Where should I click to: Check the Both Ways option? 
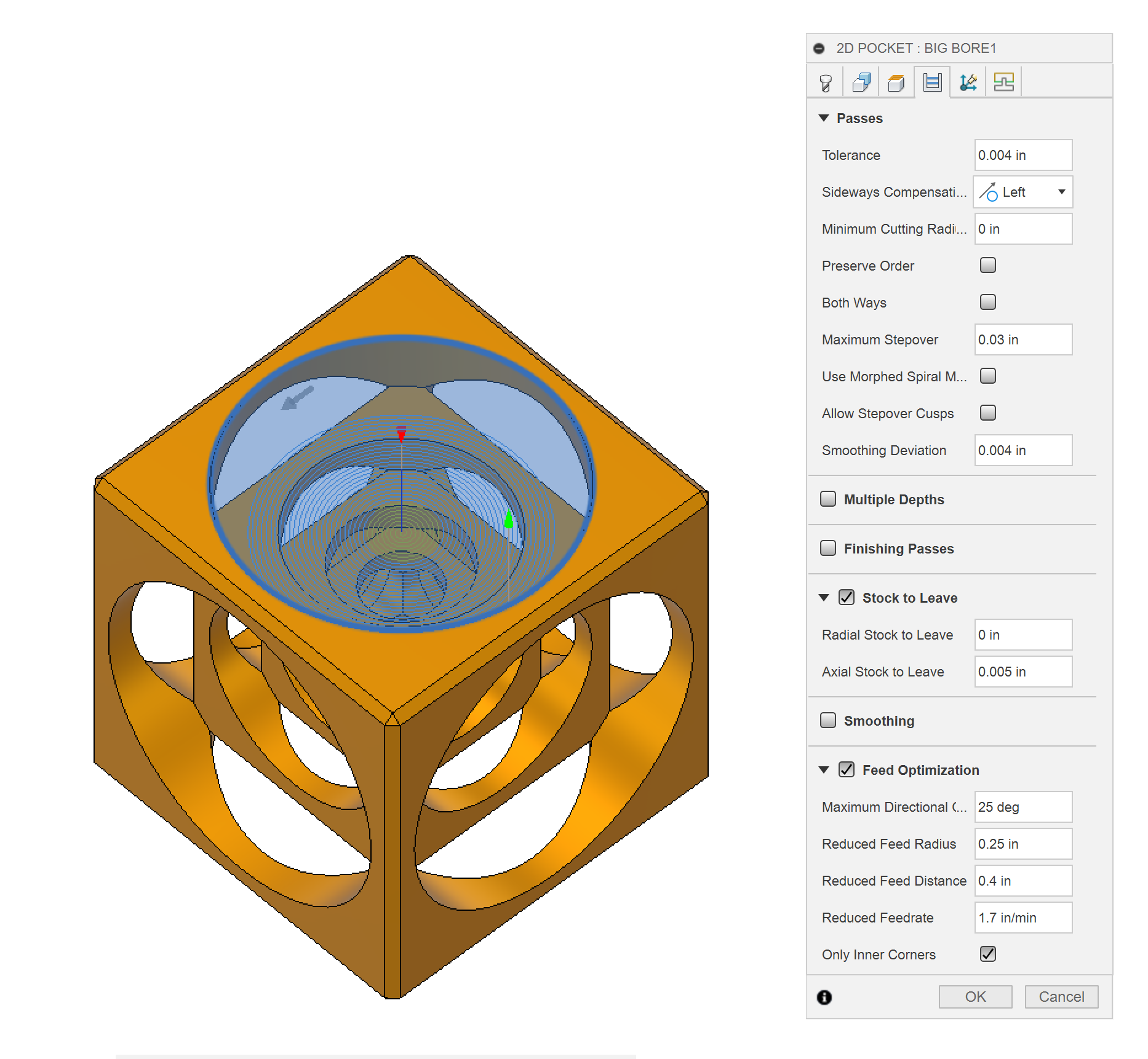point(987,302)
